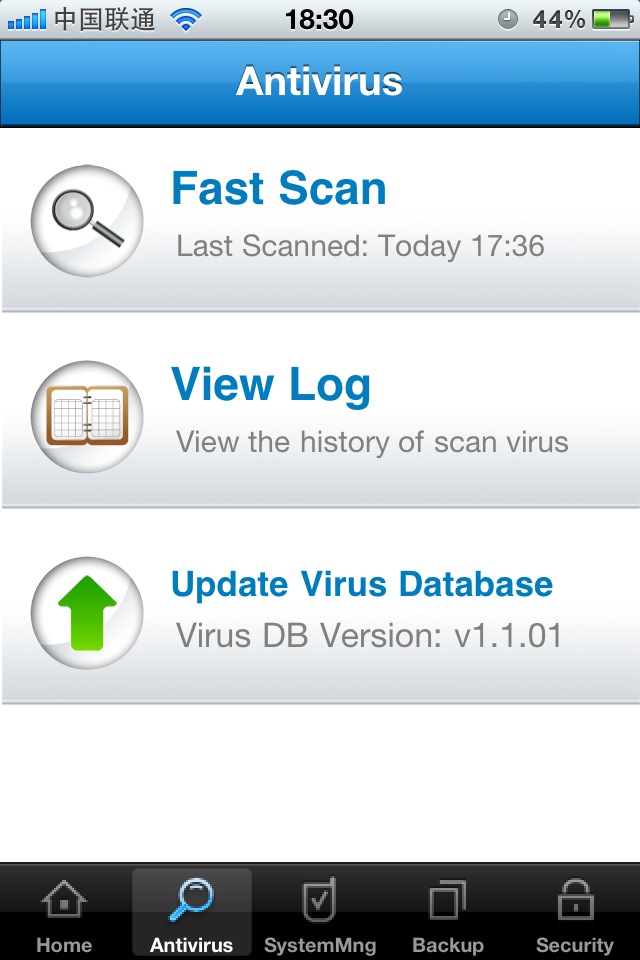Tap the battery indicator in status bar
The height and width of the screenshot is (960, 640).
tap(613, 19)
